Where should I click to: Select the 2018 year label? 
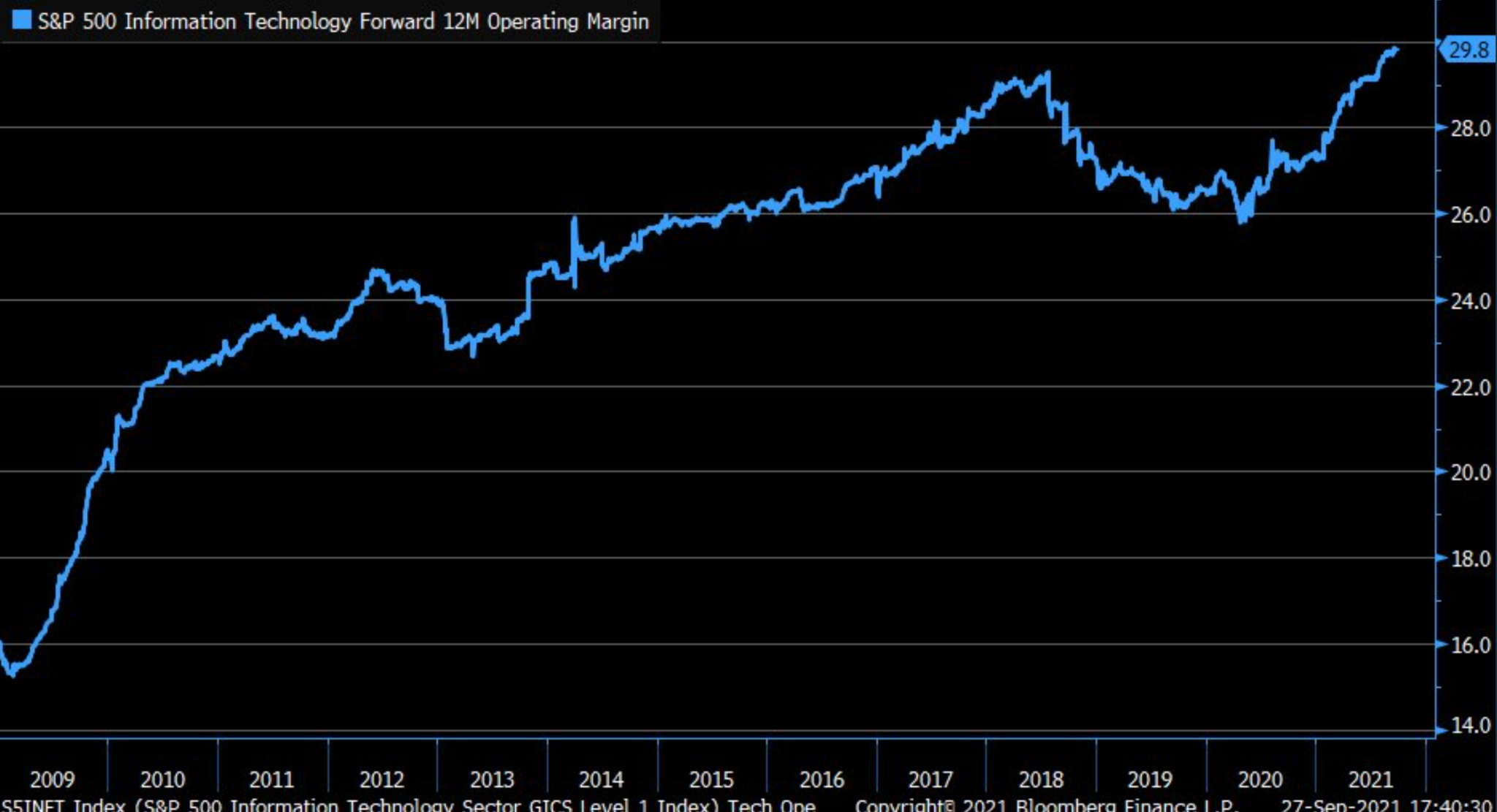pyautogui.click(x=1041, y=779)
